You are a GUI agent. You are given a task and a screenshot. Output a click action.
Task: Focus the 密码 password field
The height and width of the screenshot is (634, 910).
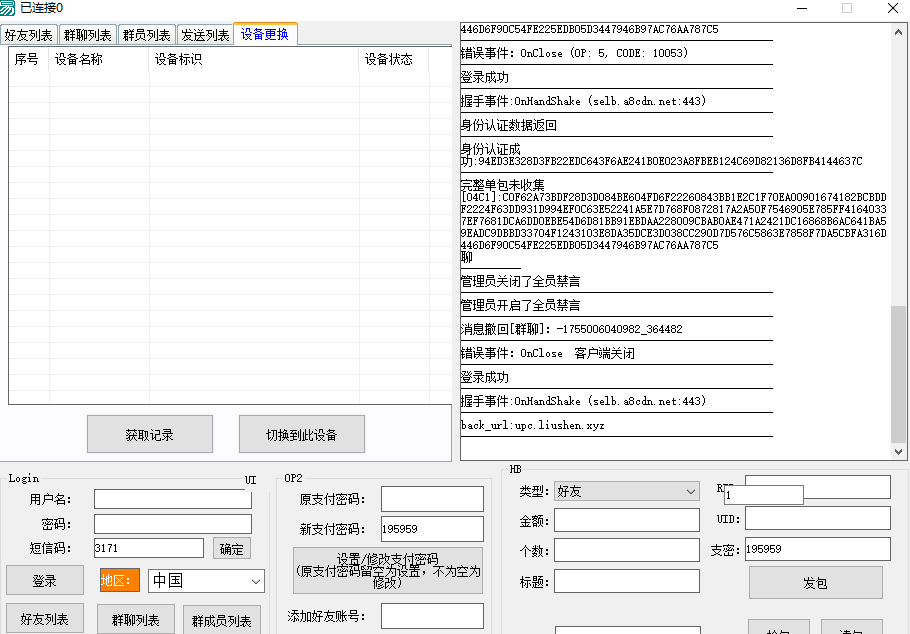point(172,524)
